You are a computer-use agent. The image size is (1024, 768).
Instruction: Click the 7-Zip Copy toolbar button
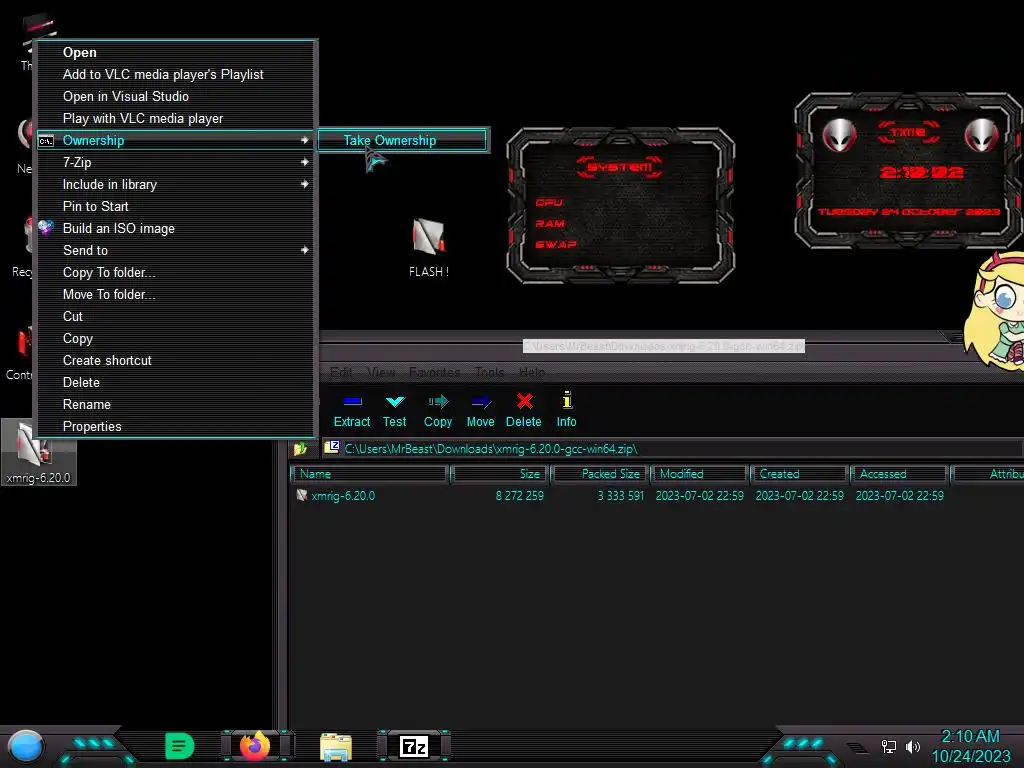pyautogui.click(x=438, y=411)
